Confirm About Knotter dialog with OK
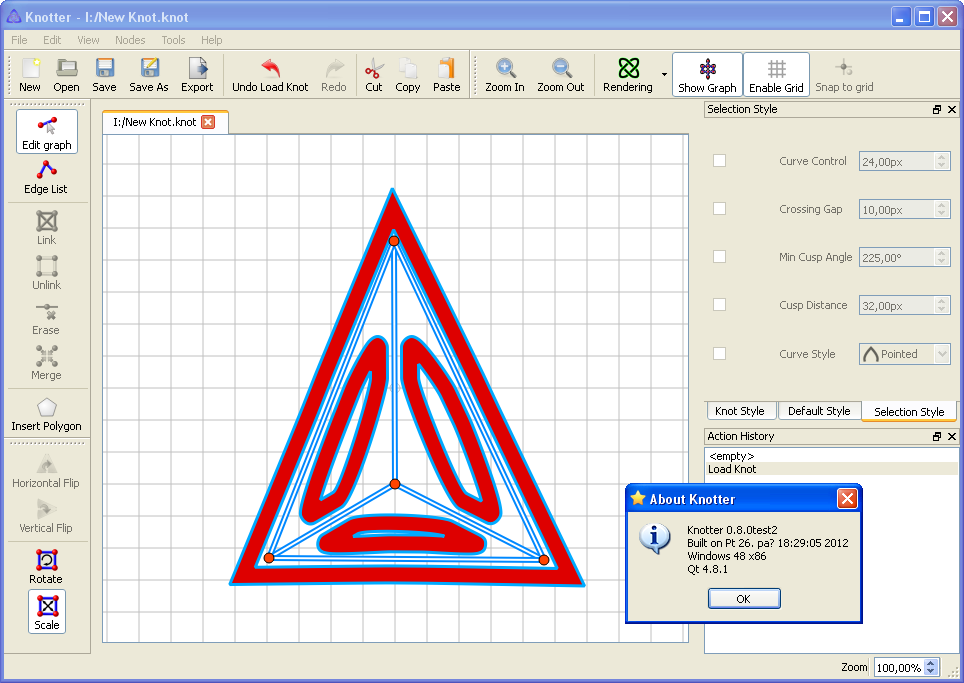This screenshot has width=964, height=683. [x=744, y=599]
